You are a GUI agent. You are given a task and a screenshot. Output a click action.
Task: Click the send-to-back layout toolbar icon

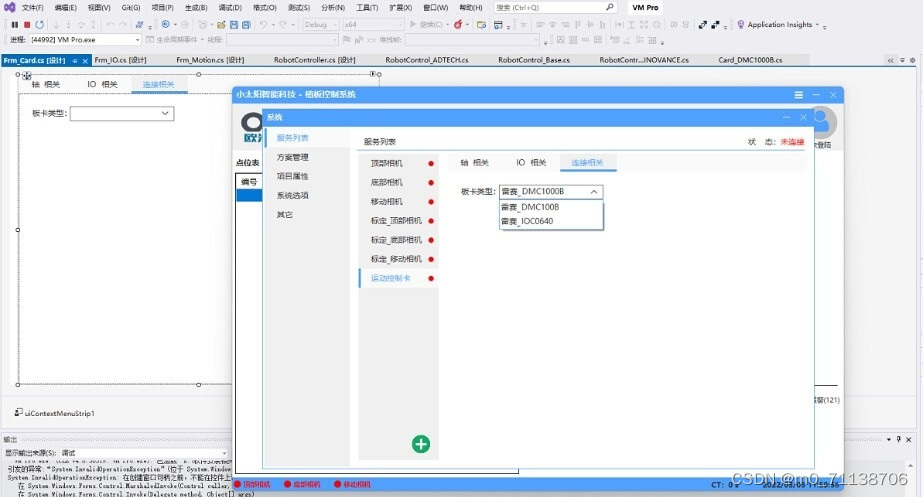(715, 25)
